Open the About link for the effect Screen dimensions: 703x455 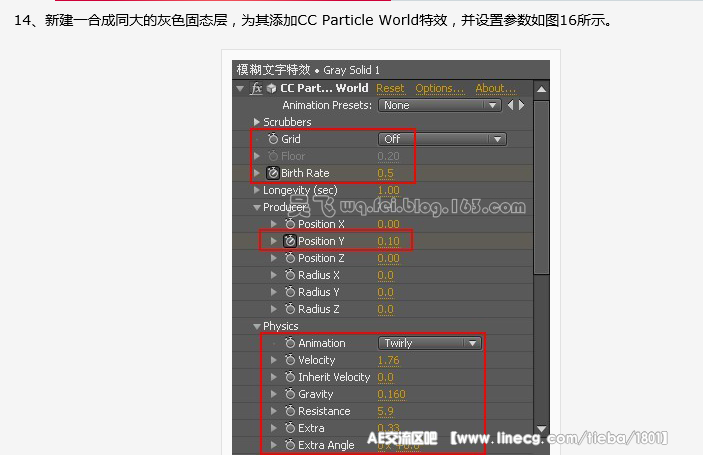click(496, 88)
